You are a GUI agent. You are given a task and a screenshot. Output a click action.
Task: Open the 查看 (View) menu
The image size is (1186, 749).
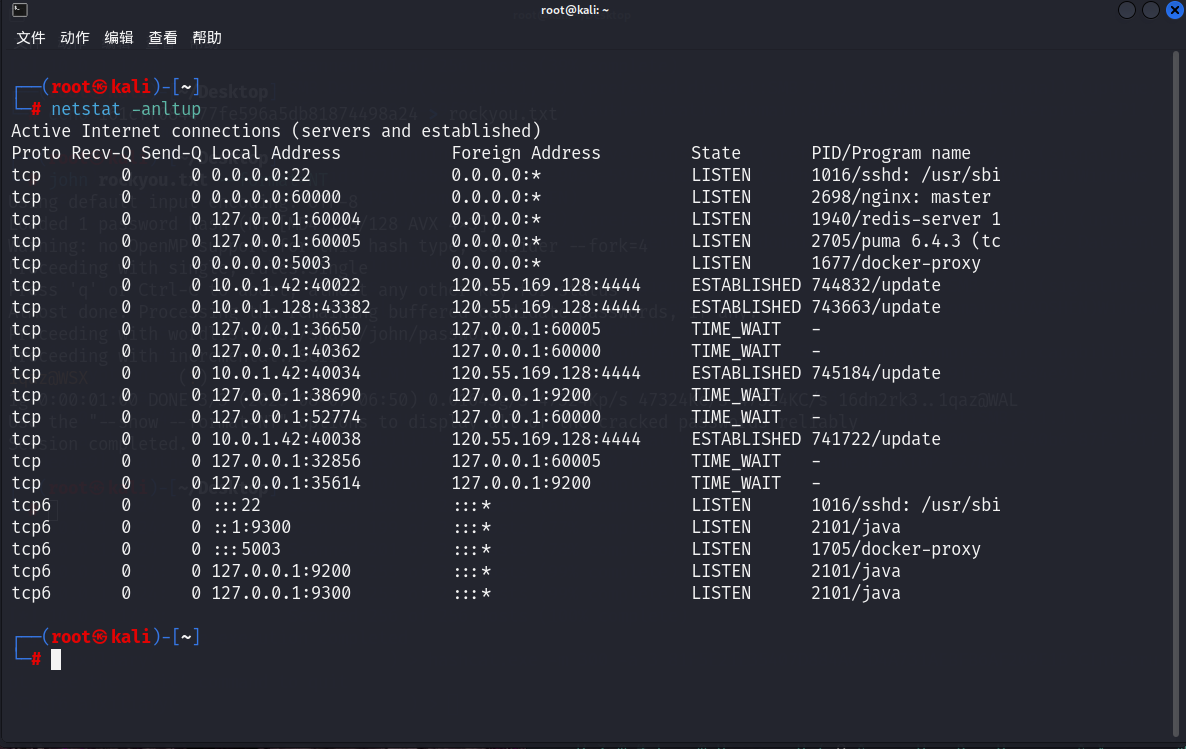(x=163, y=38)
